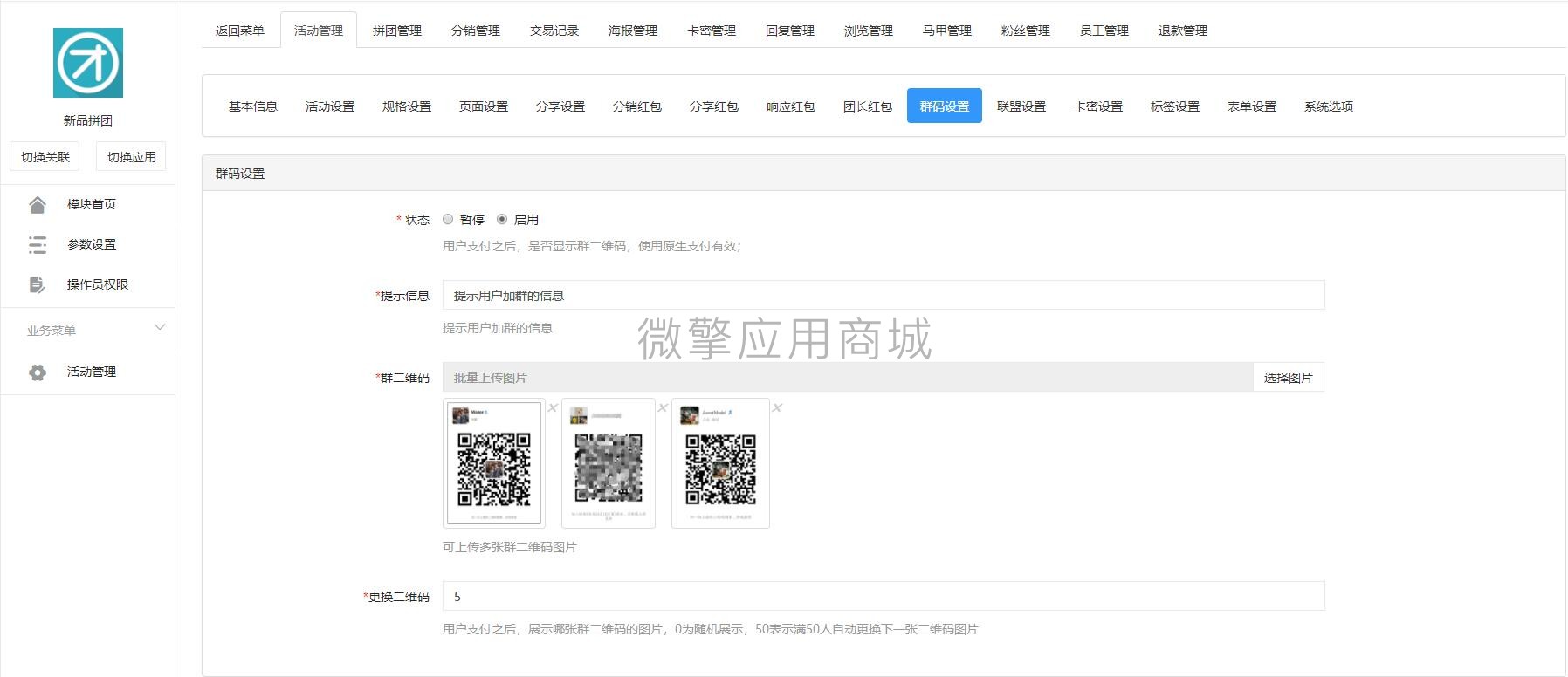Focus the 提示信息 text input
The height and width of the screenshot is (677, 1568).
tap(884, 296)
